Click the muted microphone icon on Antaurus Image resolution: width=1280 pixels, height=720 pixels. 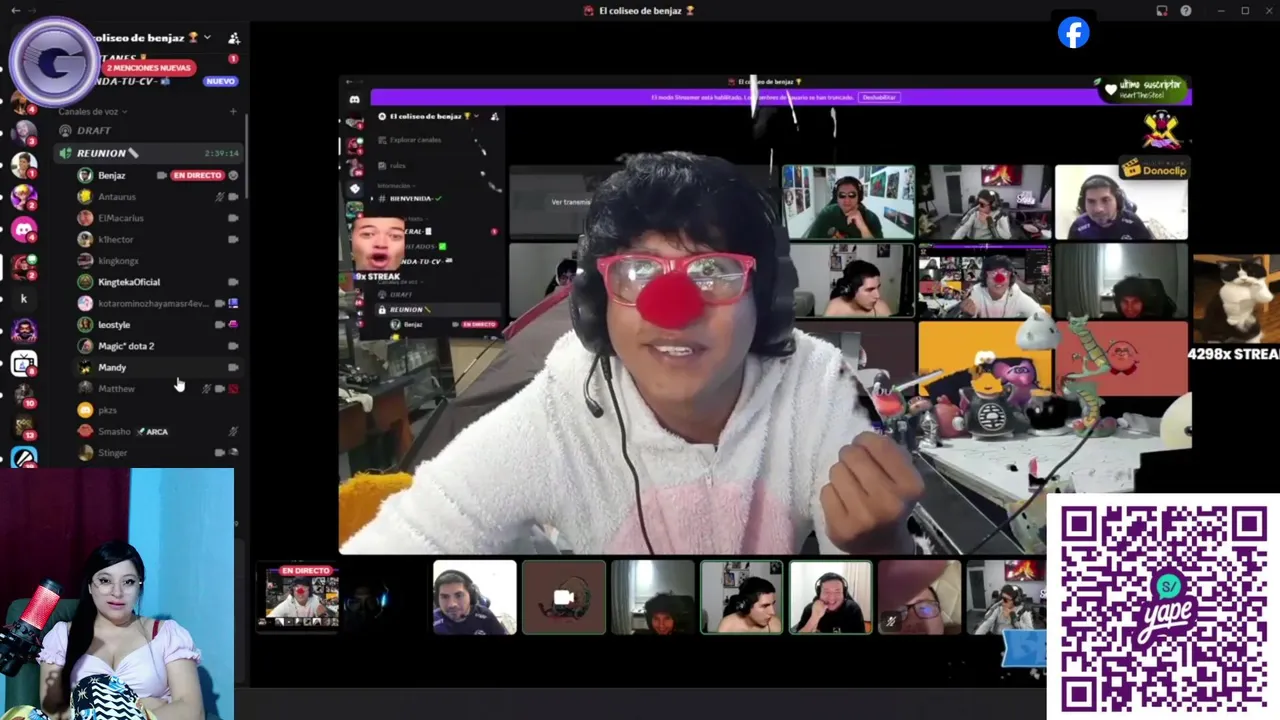coord(220,197)
